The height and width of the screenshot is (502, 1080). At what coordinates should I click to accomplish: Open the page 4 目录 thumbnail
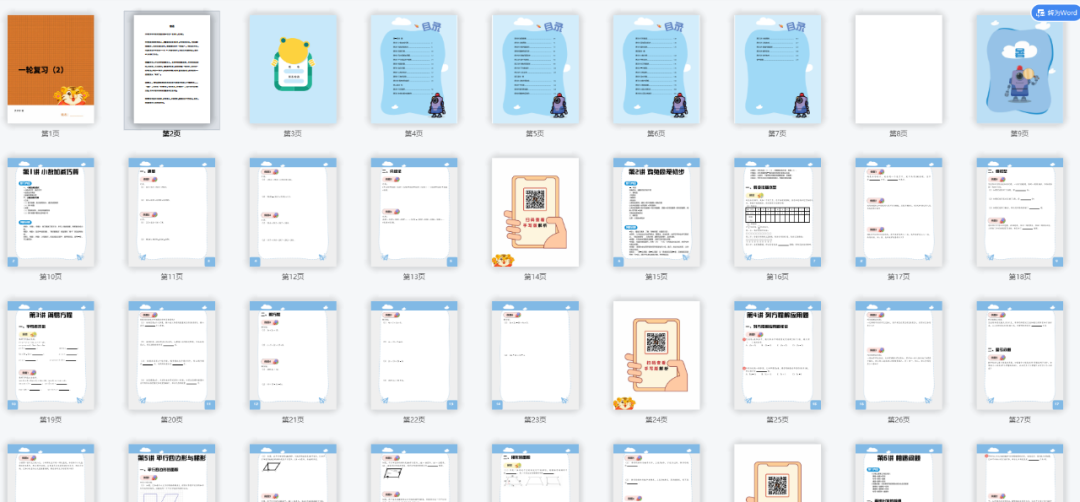[x=414, y=70]
